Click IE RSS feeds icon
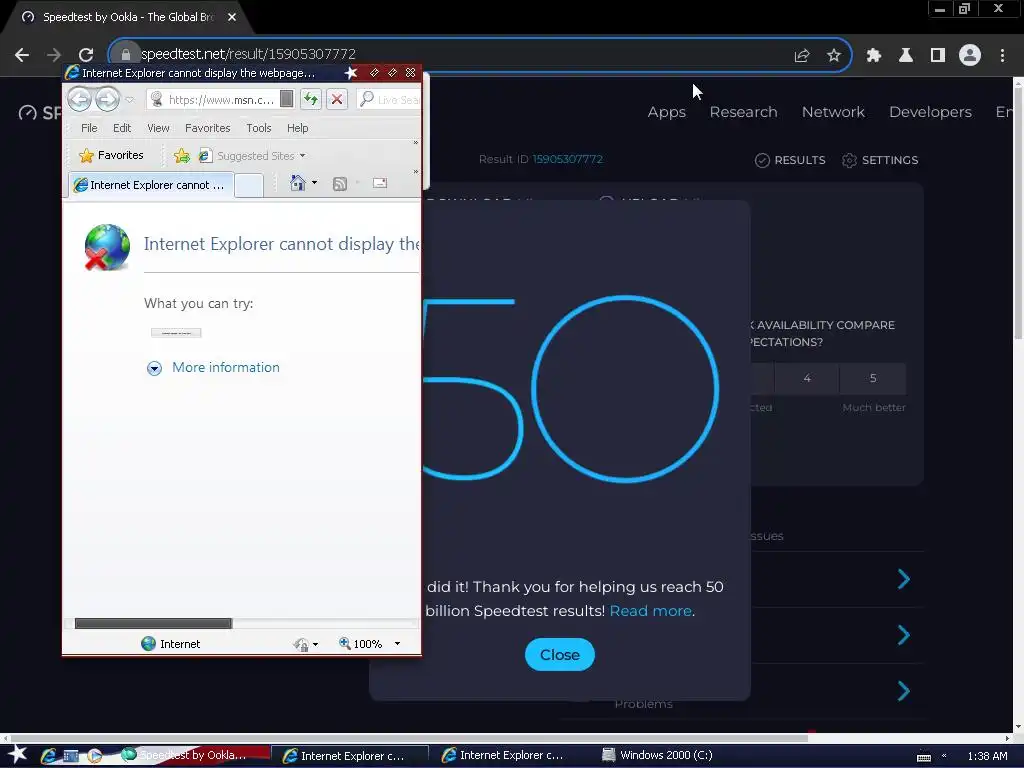This screenshot has height=768, width=1024. click(x=340, y=184)
